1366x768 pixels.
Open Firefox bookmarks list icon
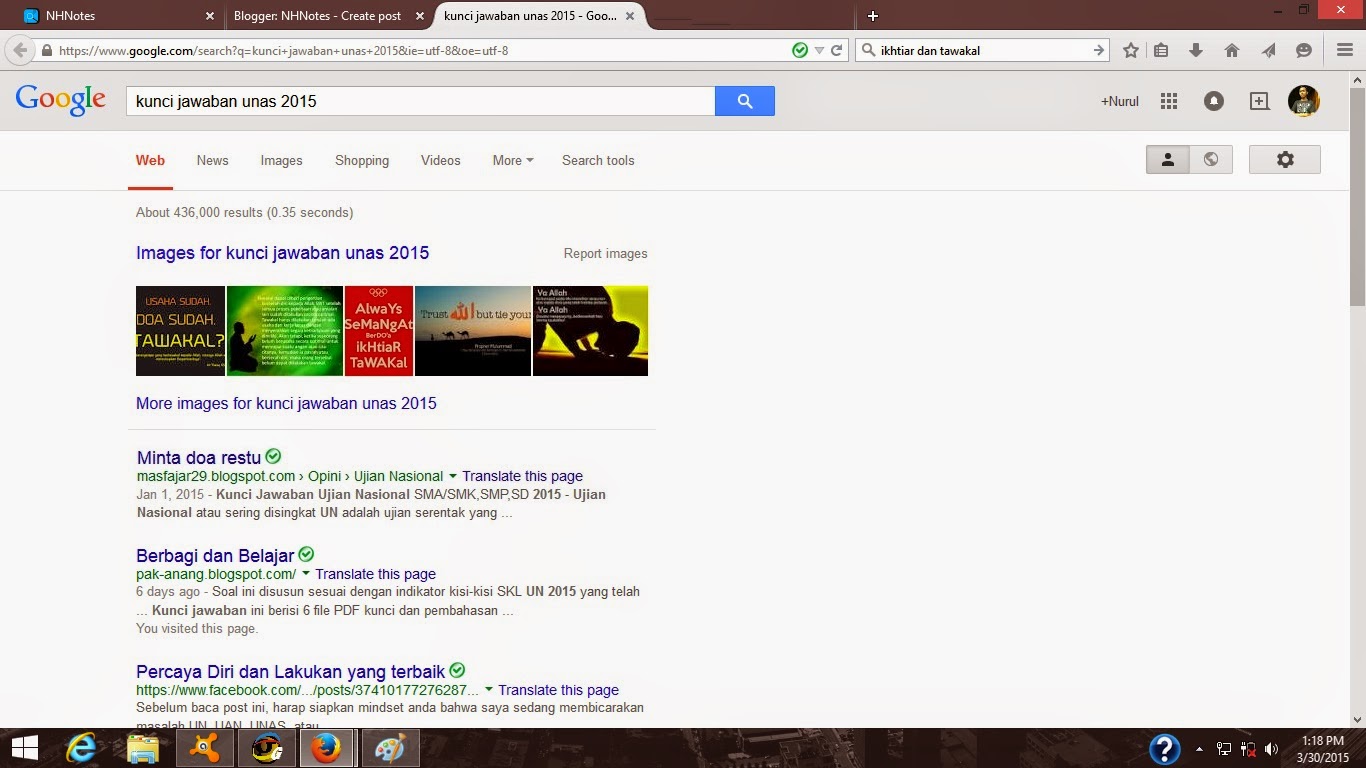pos(1161,50)
